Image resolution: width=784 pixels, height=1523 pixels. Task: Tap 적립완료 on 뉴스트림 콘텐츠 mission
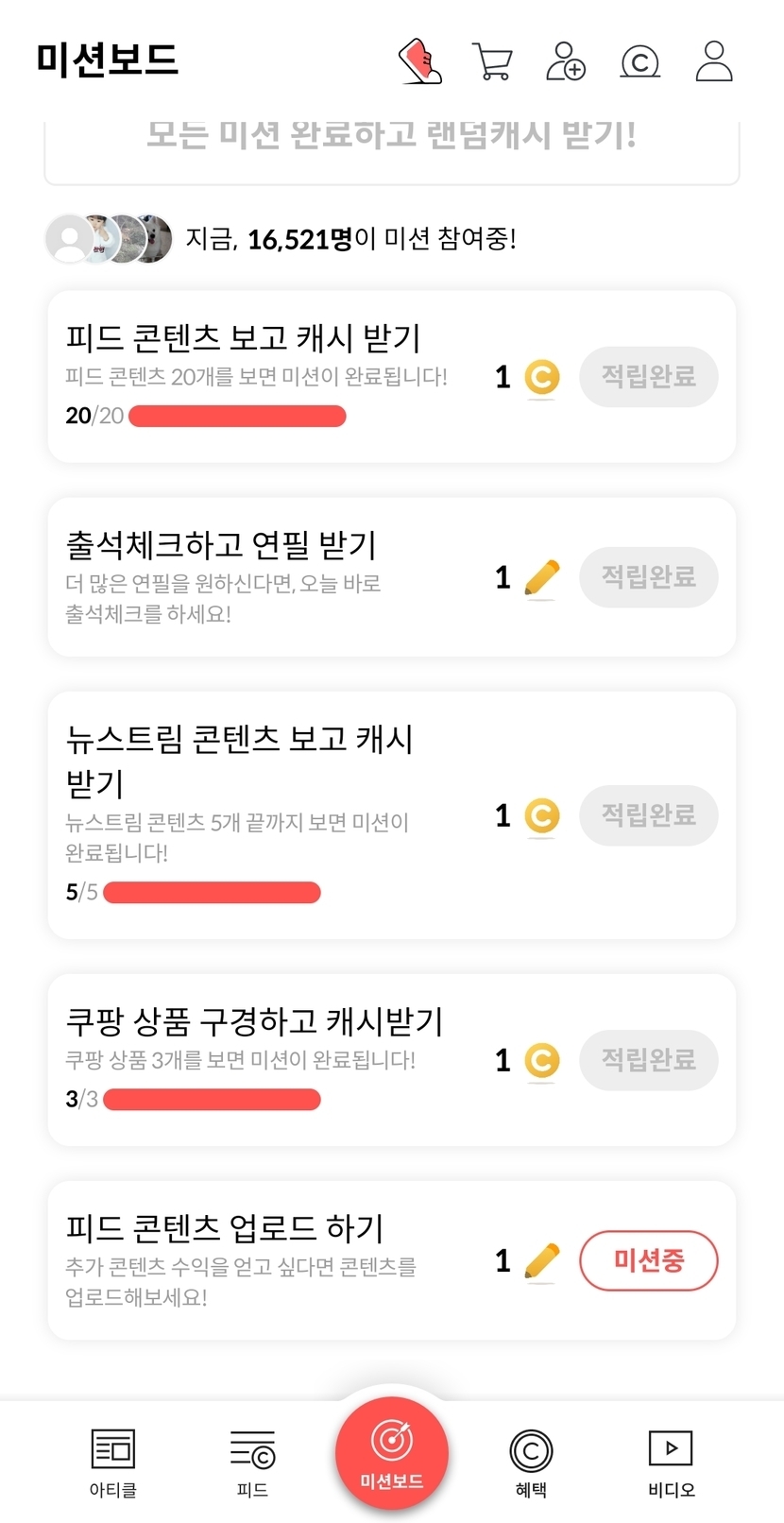click(x=649, y=815)
